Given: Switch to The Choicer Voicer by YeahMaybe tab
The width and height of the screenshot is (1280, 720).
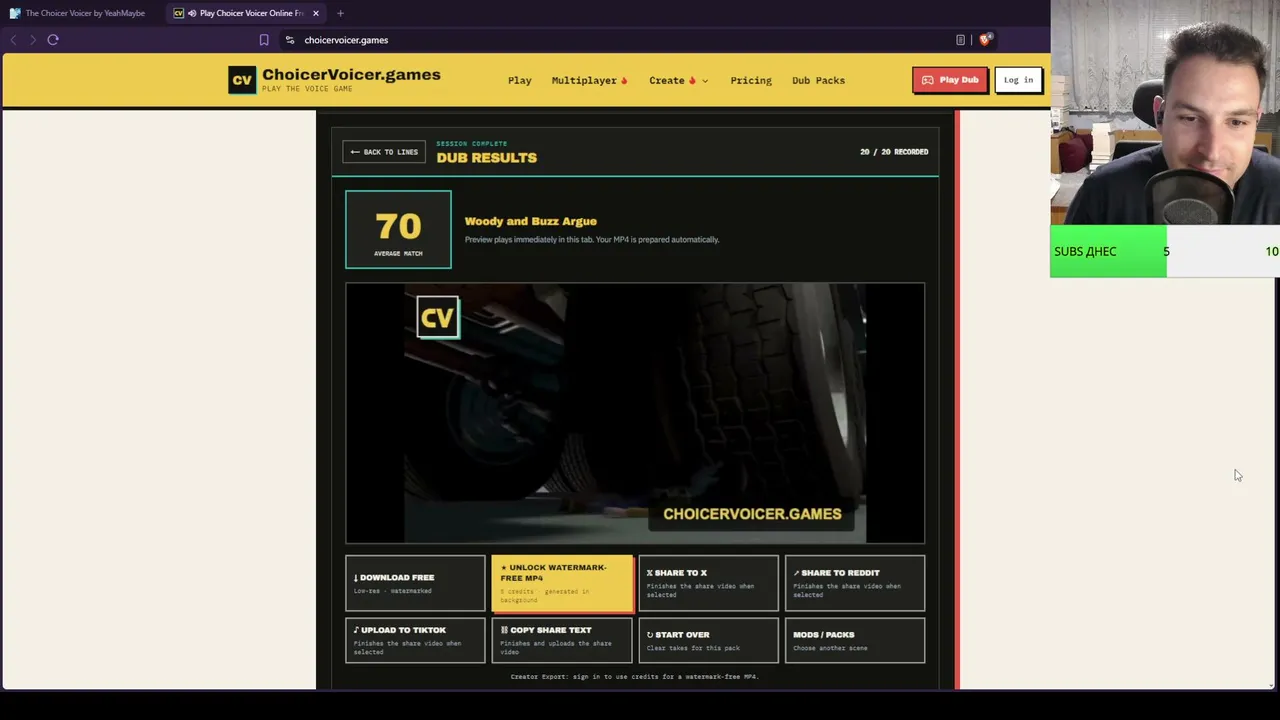Looking at the screenshot, I should [78, 13].
